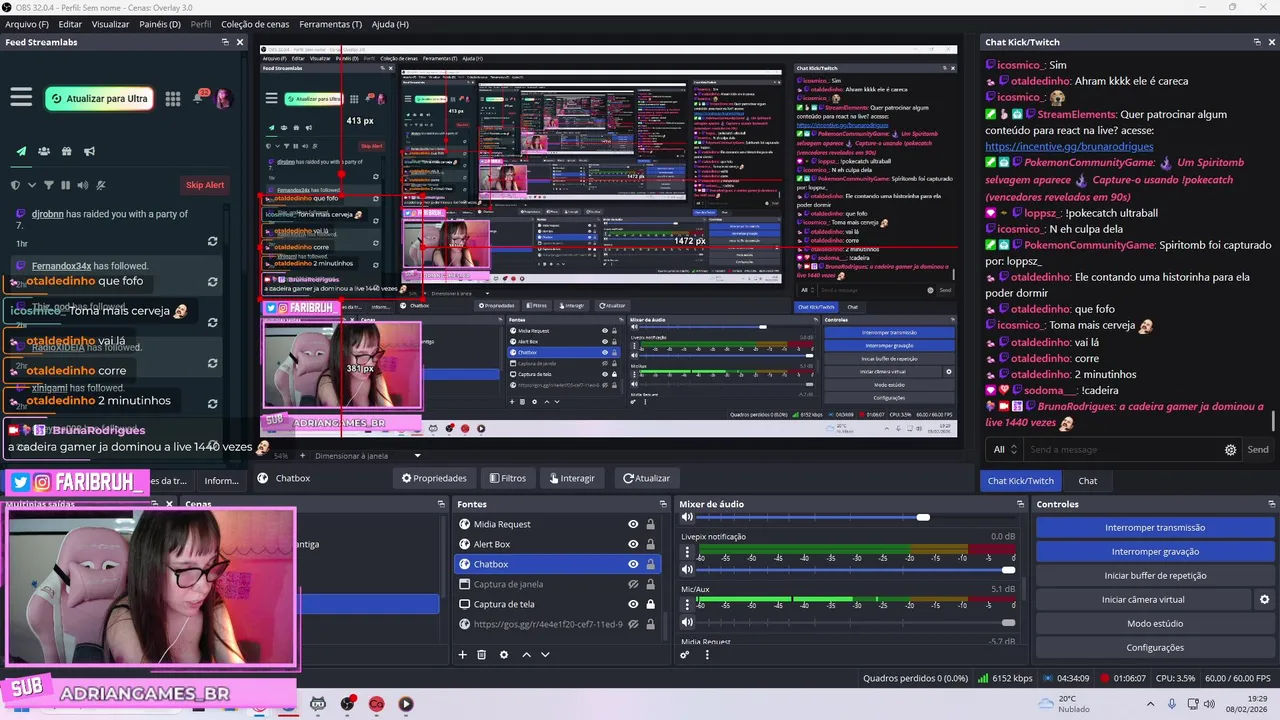This screenshot has height=720, width=1280.
Task: Select the Alert Box source row
Action: (x=557, y=544)
